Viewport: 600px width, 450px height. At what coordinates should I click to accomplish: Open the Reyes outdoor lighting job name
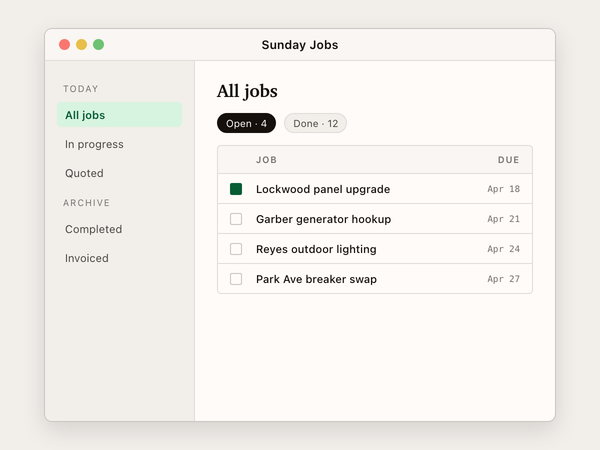click(x=316, y=249)
